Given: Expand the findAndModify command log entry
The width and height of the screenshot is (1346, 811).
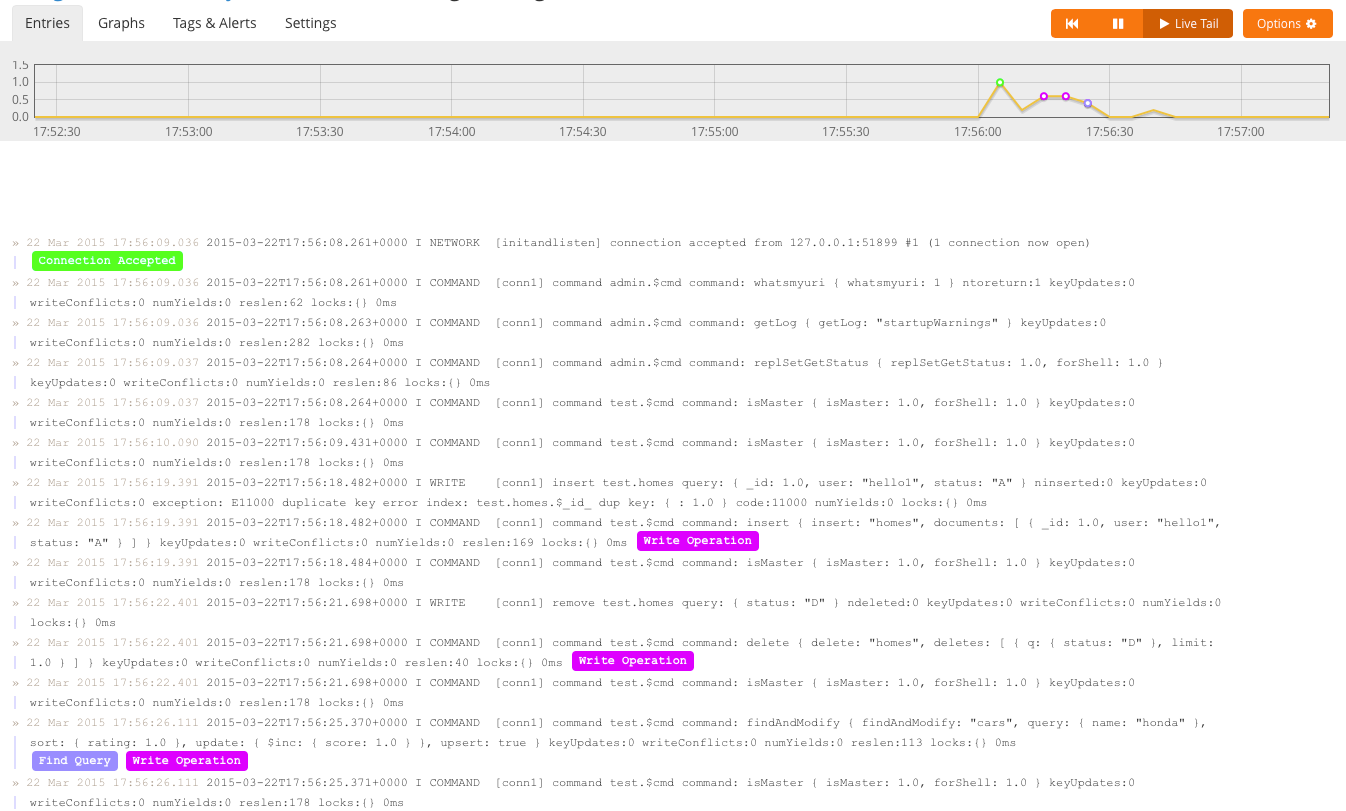Looking at the screenshot, I should coord(16,723).
